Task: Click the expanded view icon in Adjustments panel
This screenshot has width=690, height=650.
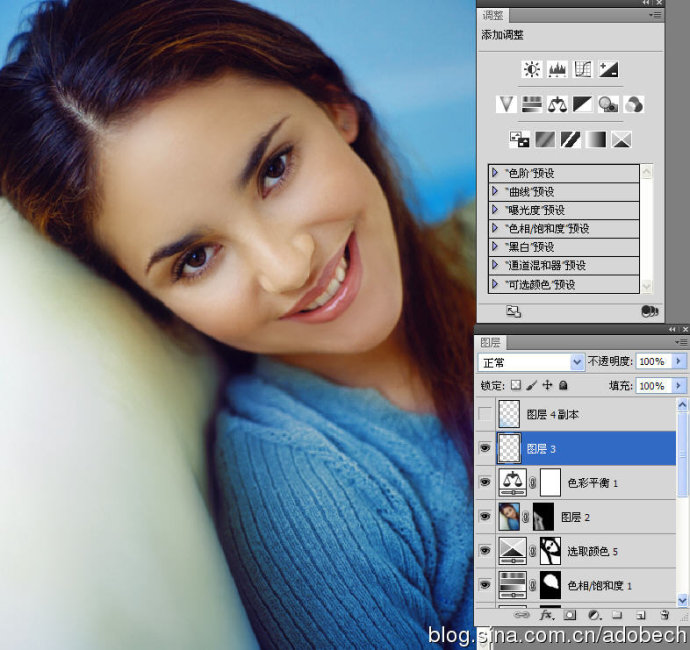Action: tap(514, 312)
